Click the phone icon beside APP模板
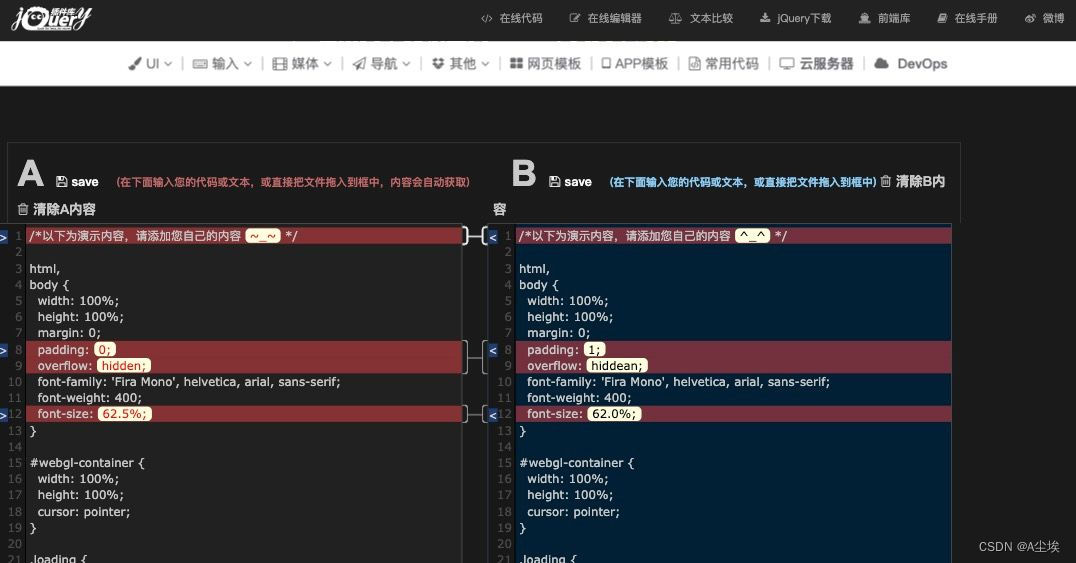Screen dimensions: 1076x563 click(606, 64)
